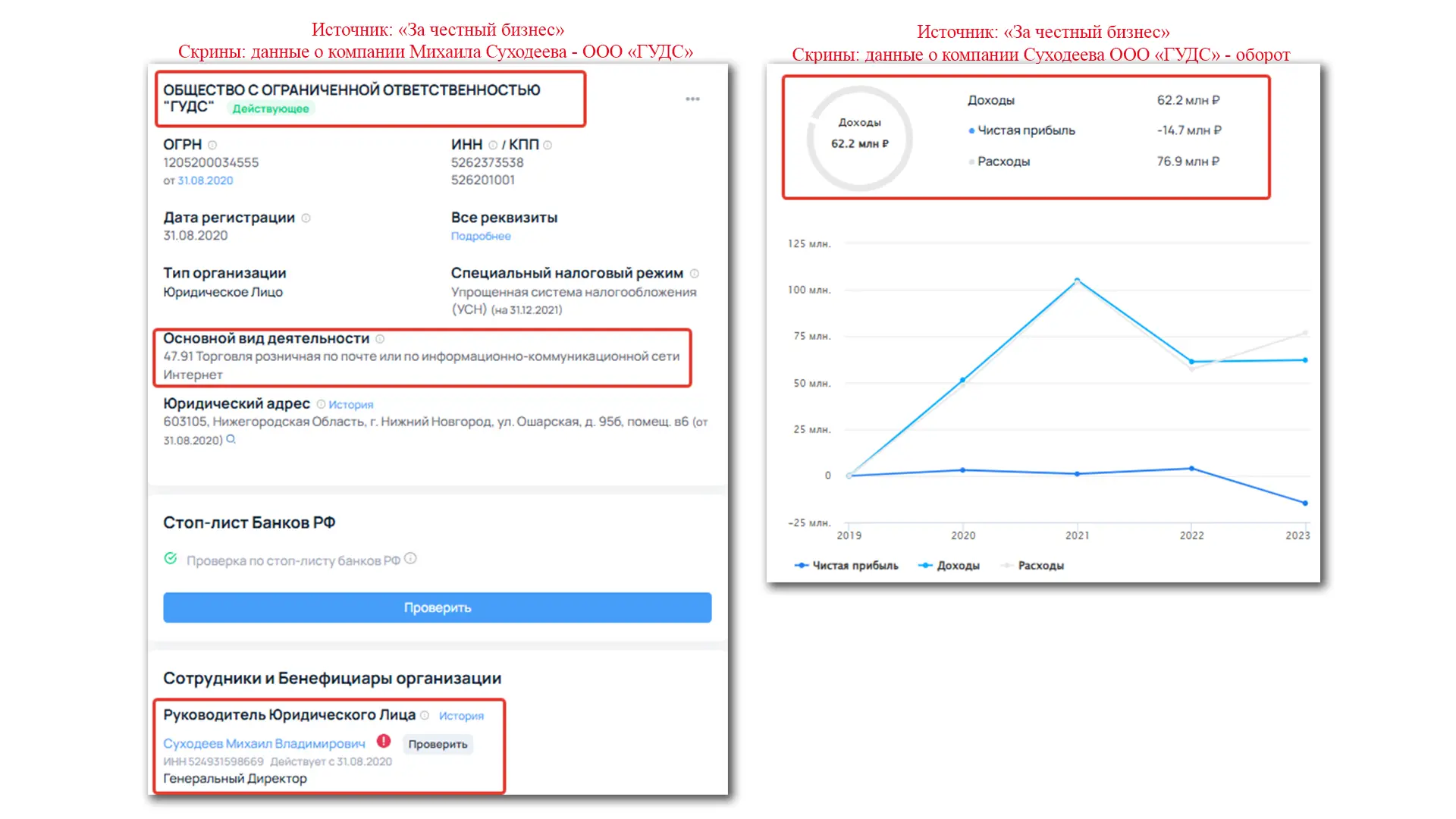Open the 31.08.2020 date link under ОГРН
This screenshot has height=819, width=1456.
click(206, 180)
